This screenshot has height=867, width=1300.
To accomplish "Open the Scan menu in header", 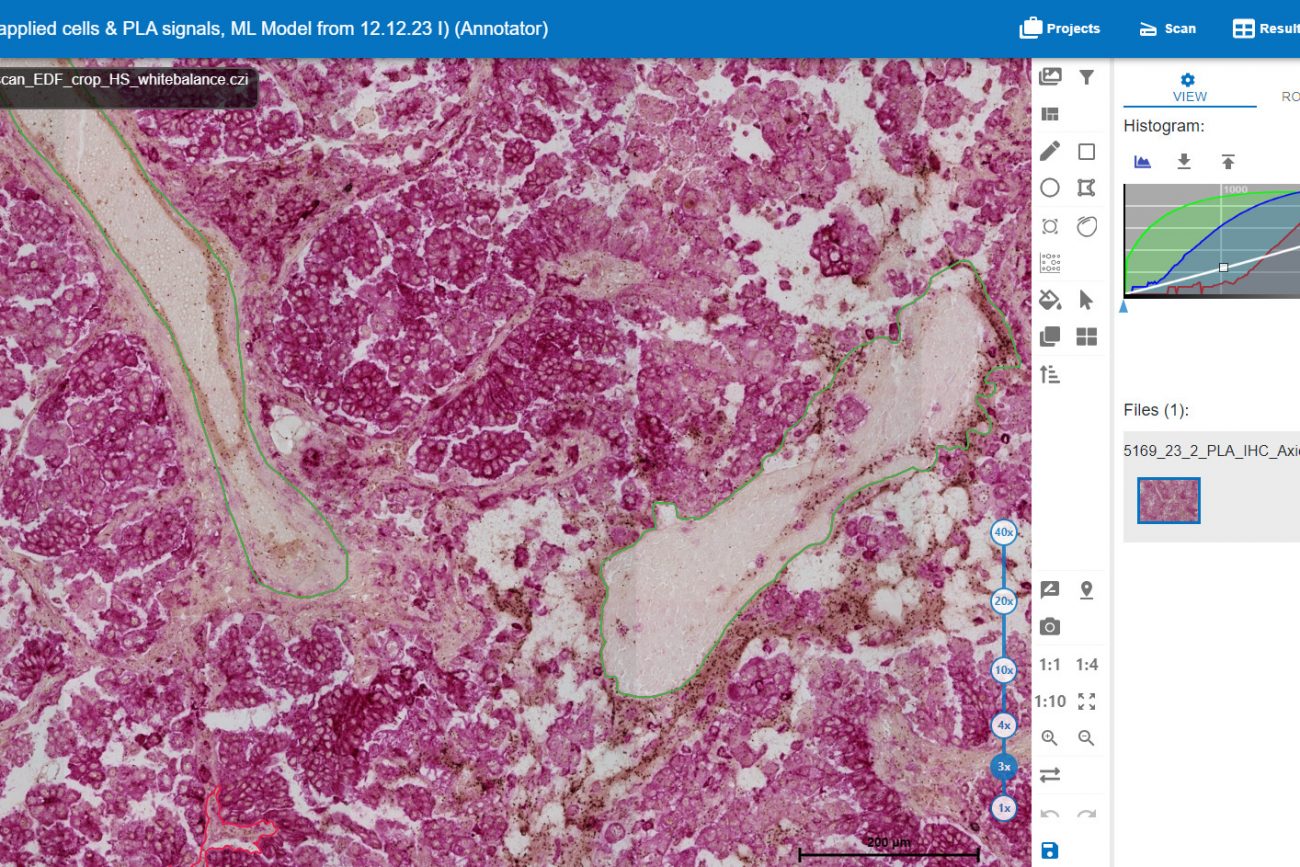I will pyautogui.click(x=1167, y=29).
